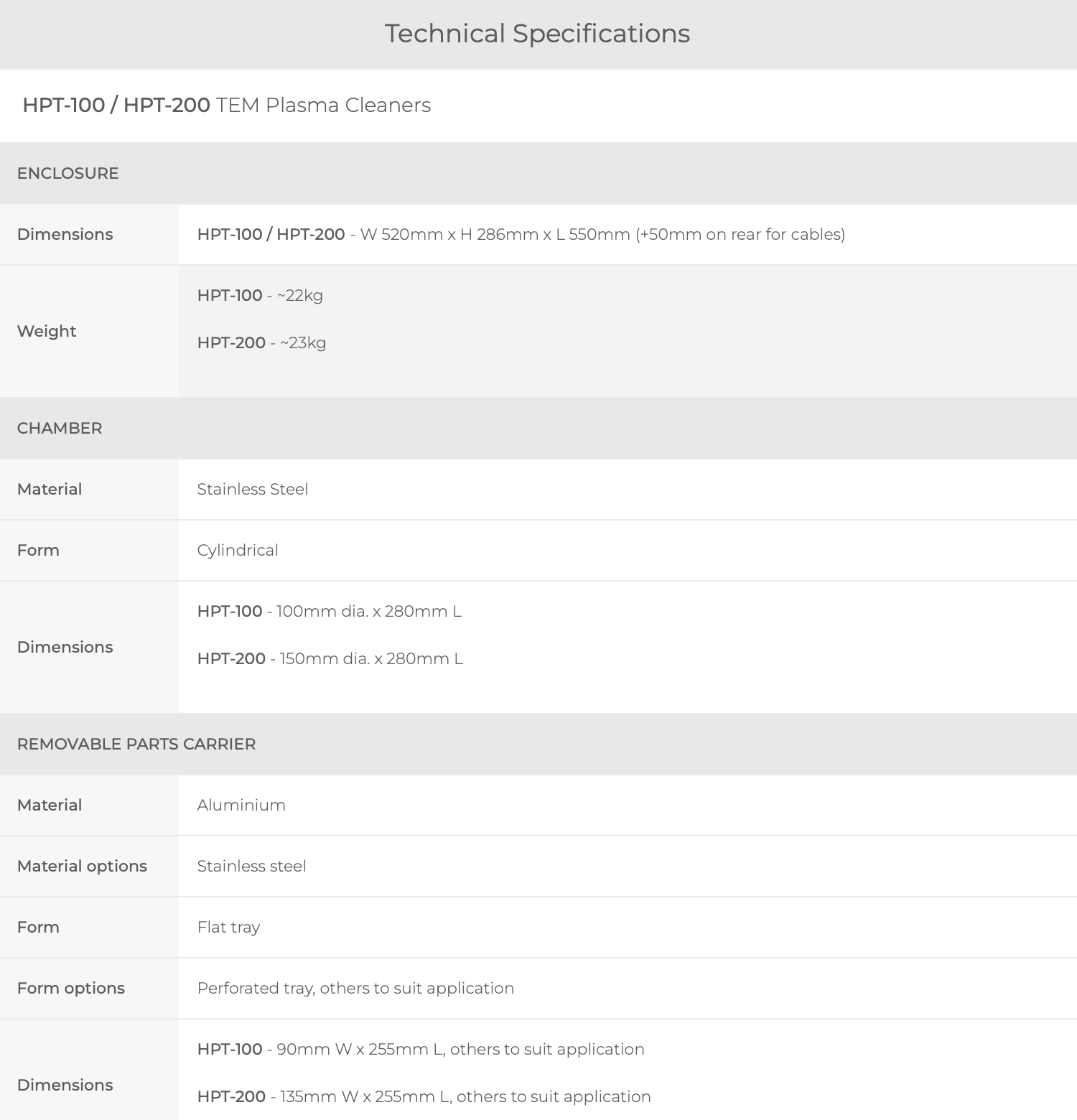Click the HPT-100 ~22kg weight entry
Image resolution: width=1077 pixels, height=1120 pixels.
click(260, 295)
